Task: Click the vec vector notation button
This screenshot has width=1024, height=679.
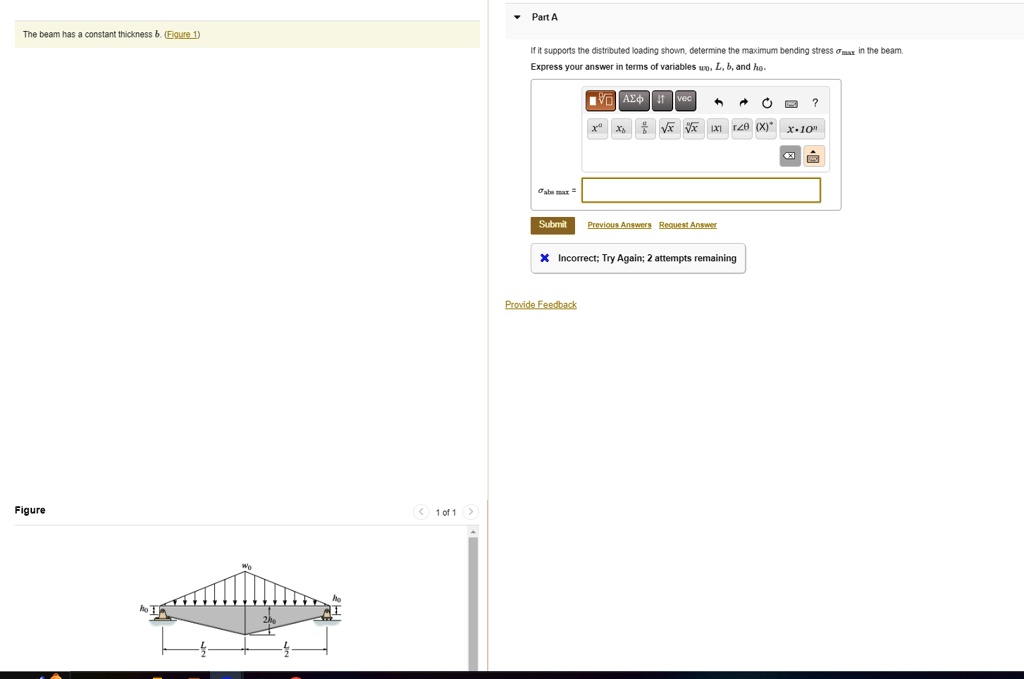Action: click(x=685, y=101)
